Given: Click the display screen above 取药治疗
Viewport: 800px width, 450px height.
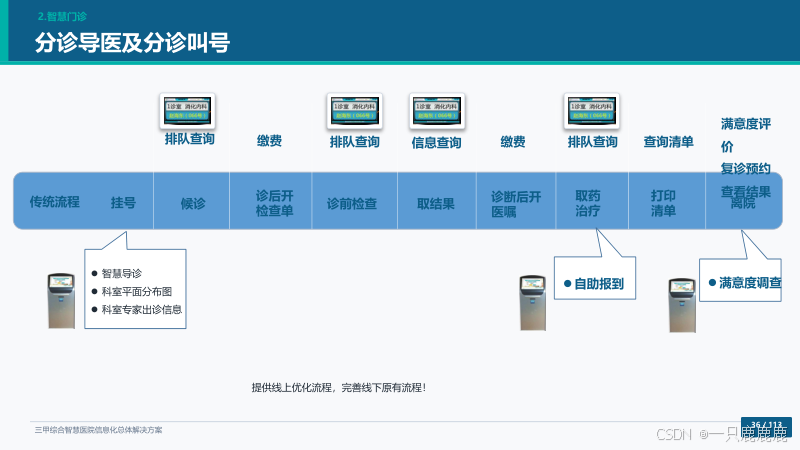Looking at the screenshot, I should click(591, 111).
